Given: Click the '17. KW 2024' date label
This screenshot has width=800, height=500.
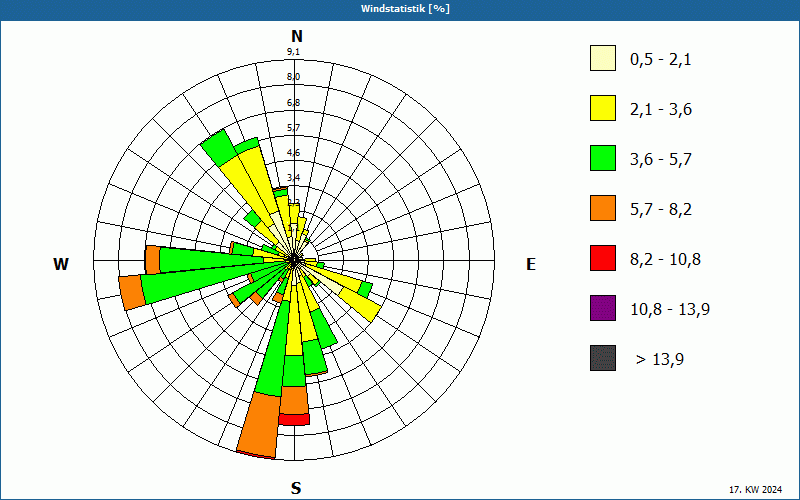Looking at the screenshot, I should (x=756, y=490).
